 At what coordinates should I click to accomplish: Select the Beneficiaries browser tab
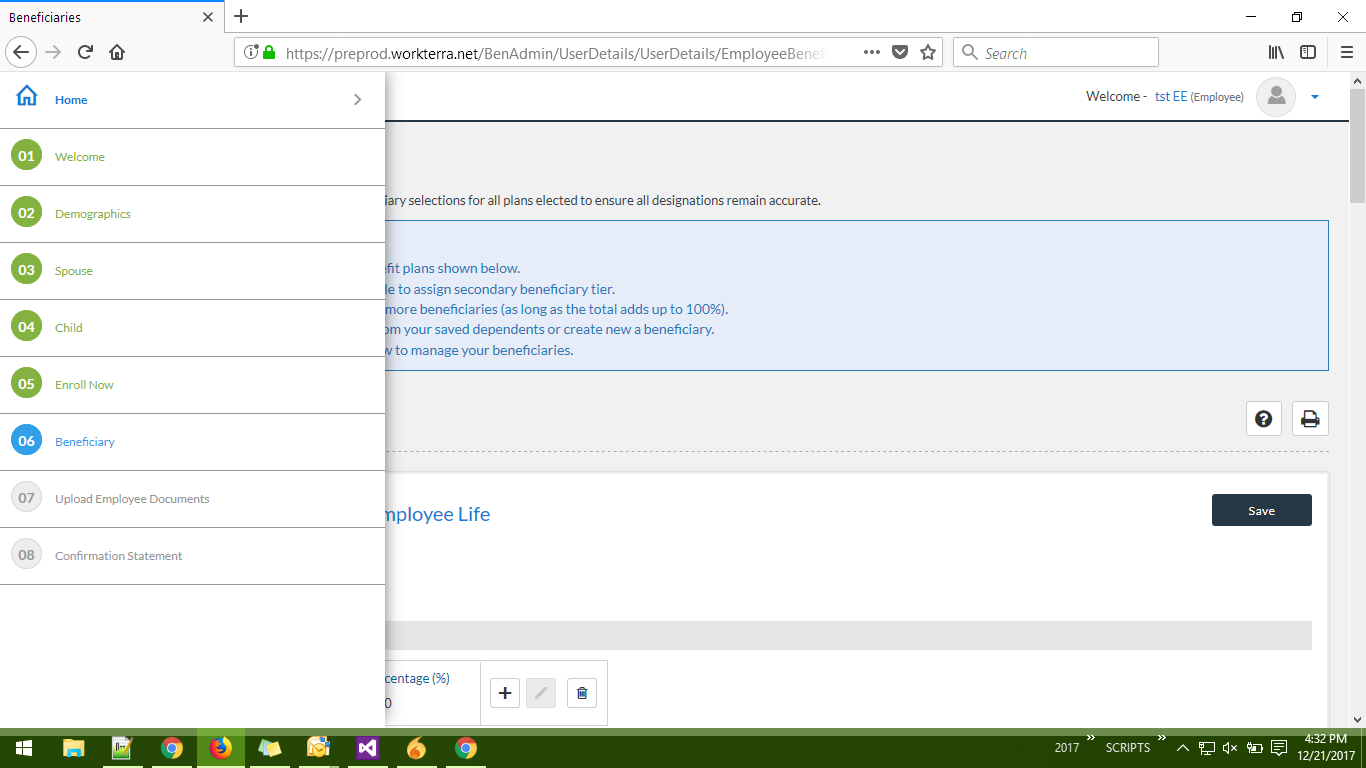[x=112, y=17]
